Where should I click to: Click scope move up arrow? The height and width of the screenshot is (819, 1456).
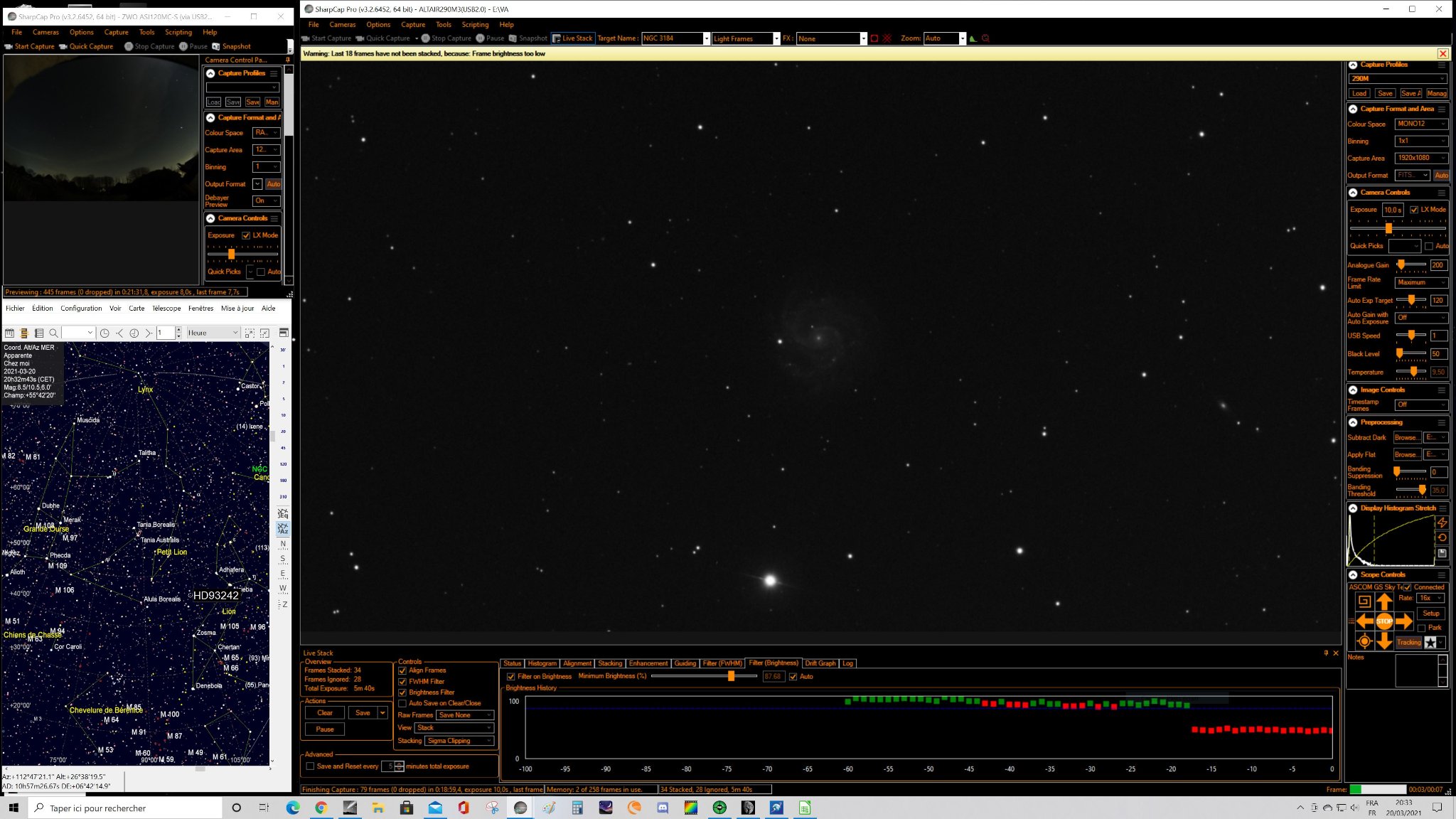click(1383, 601)
